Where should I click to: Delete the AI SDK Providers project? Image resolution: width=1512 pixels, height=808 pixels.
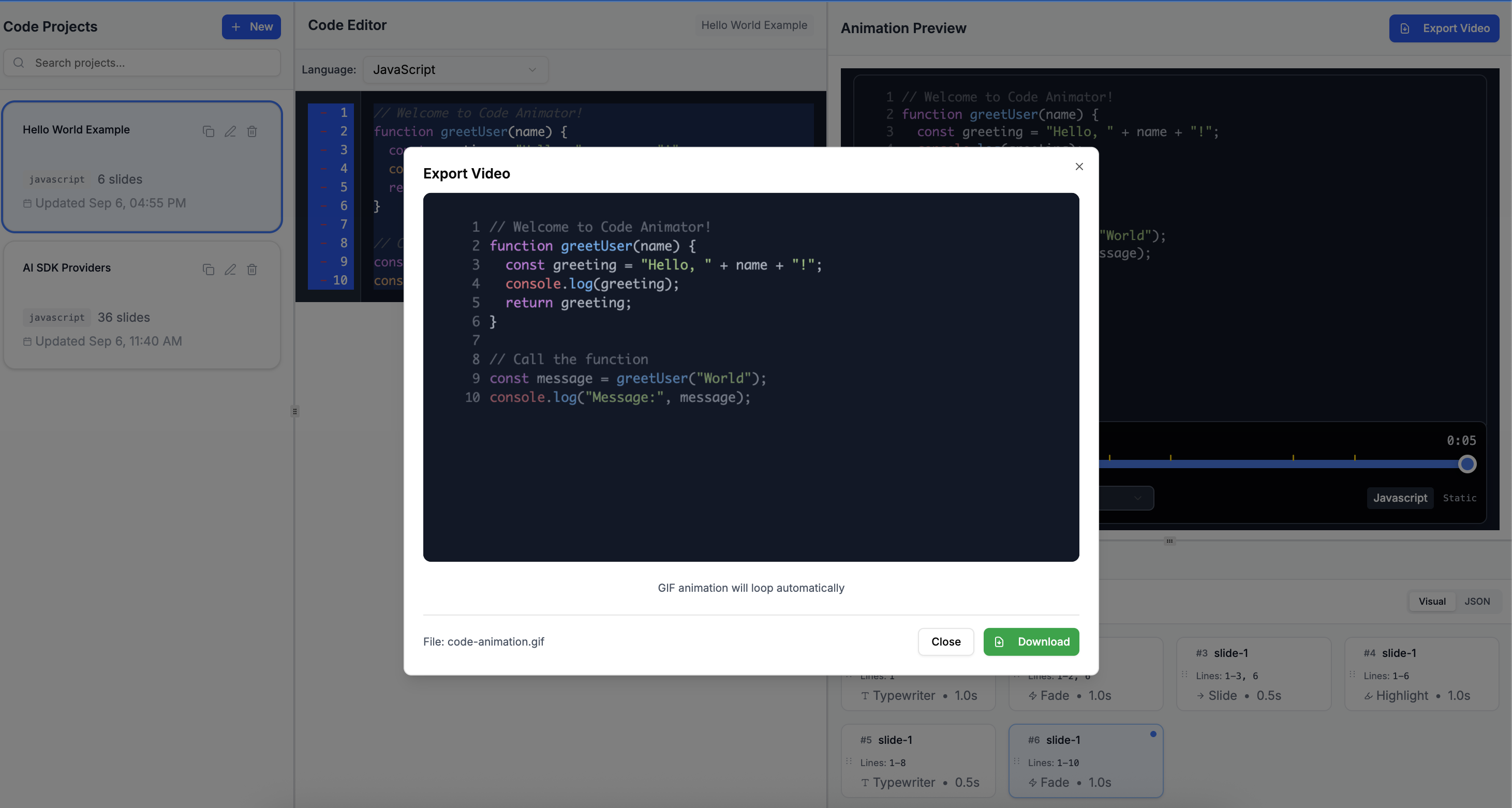pos(252,270)
